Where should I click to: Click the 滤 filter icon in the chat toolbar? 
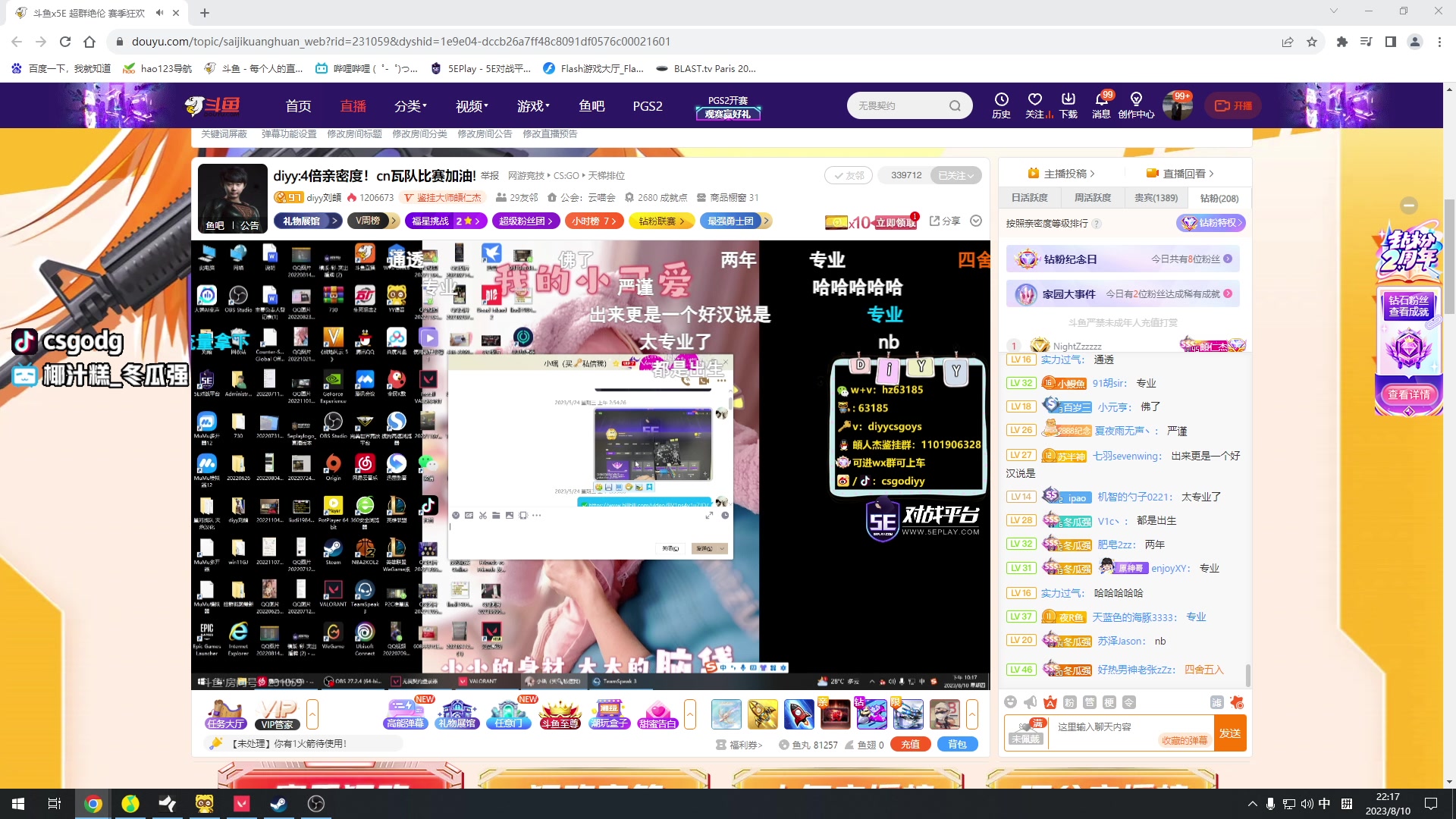1217,702
